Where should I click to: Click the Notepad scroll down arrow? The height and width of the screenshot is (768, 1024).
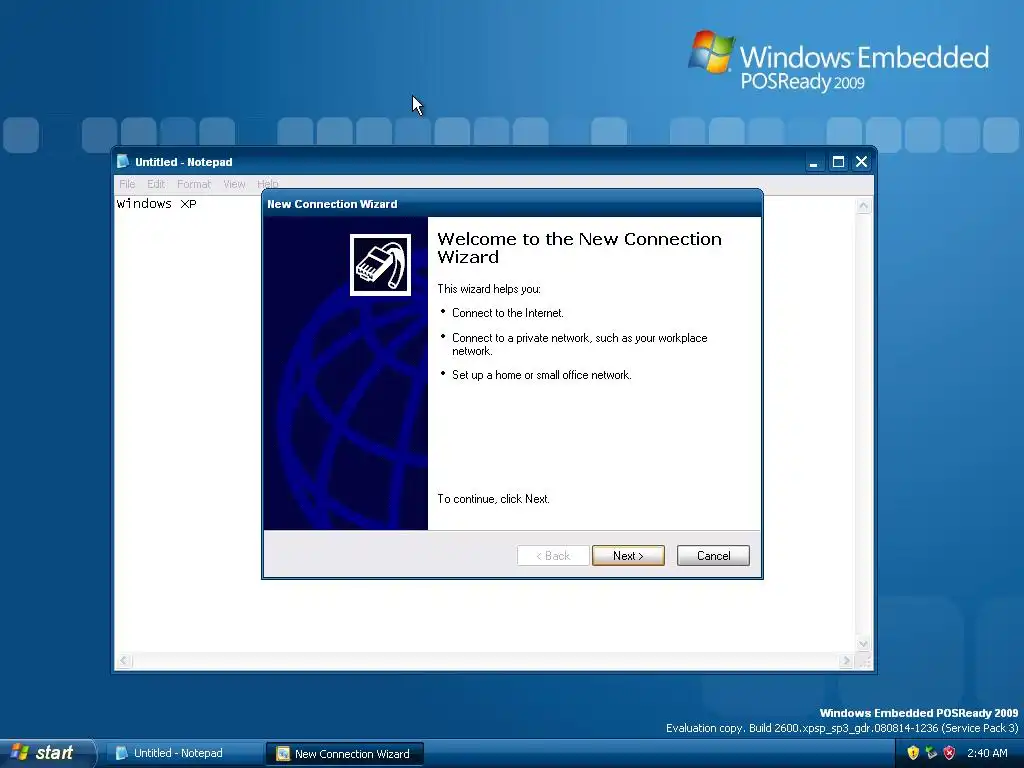tap(863, 644)
